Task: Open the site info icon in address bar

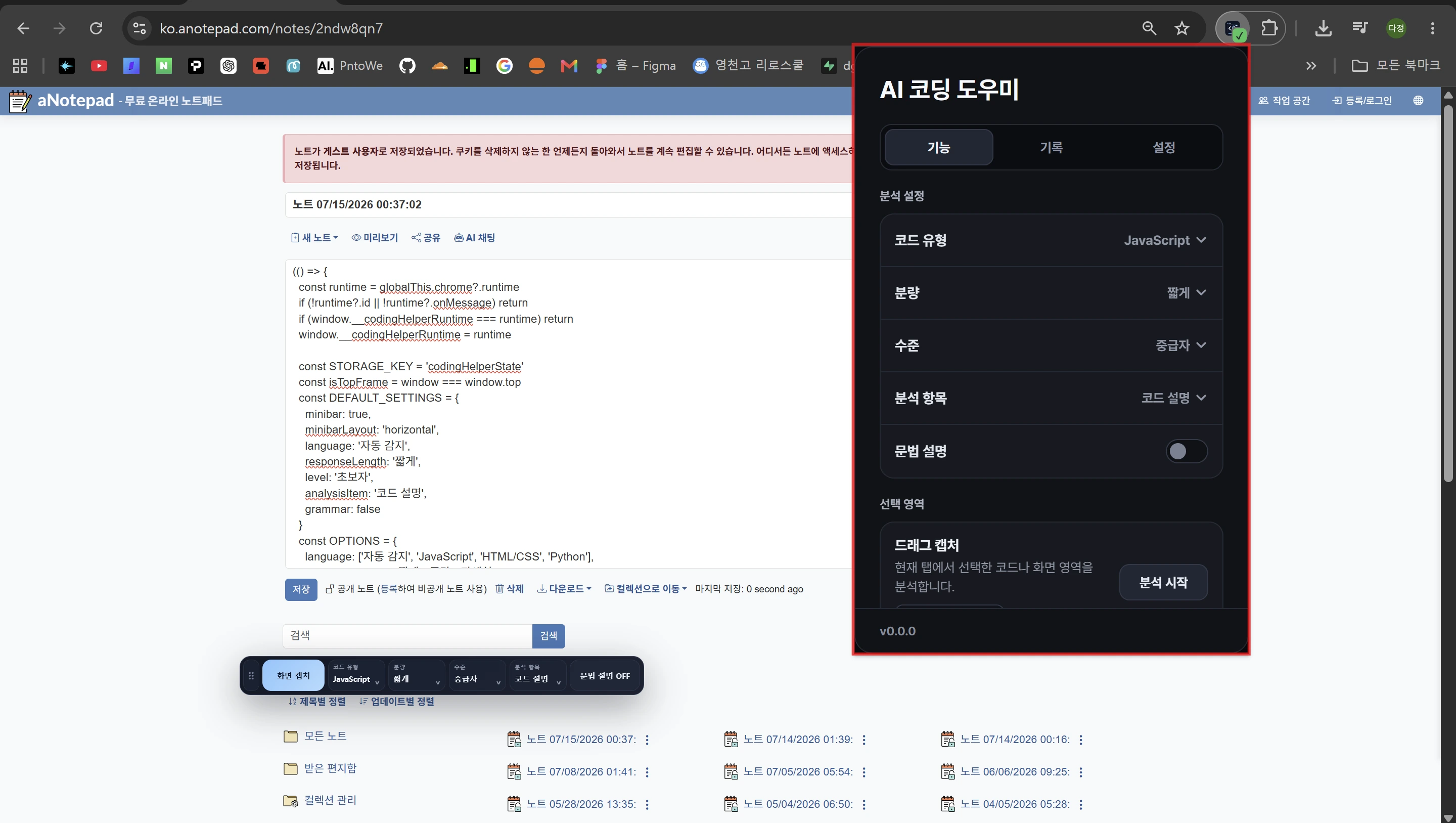Action: click(x=139, y=28)
